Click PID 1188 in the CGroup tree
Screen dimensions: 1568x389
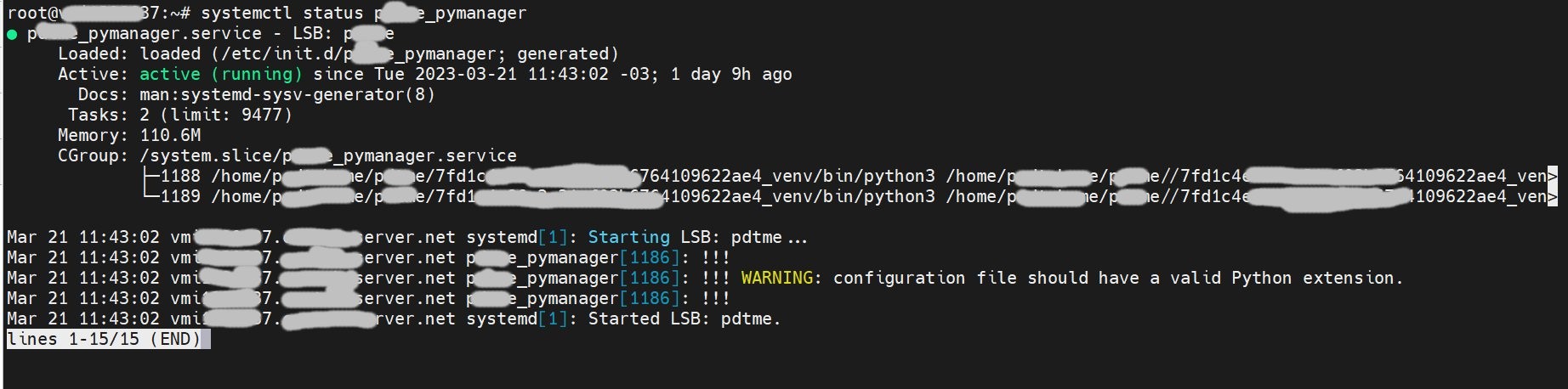click(x=180, y=177)
